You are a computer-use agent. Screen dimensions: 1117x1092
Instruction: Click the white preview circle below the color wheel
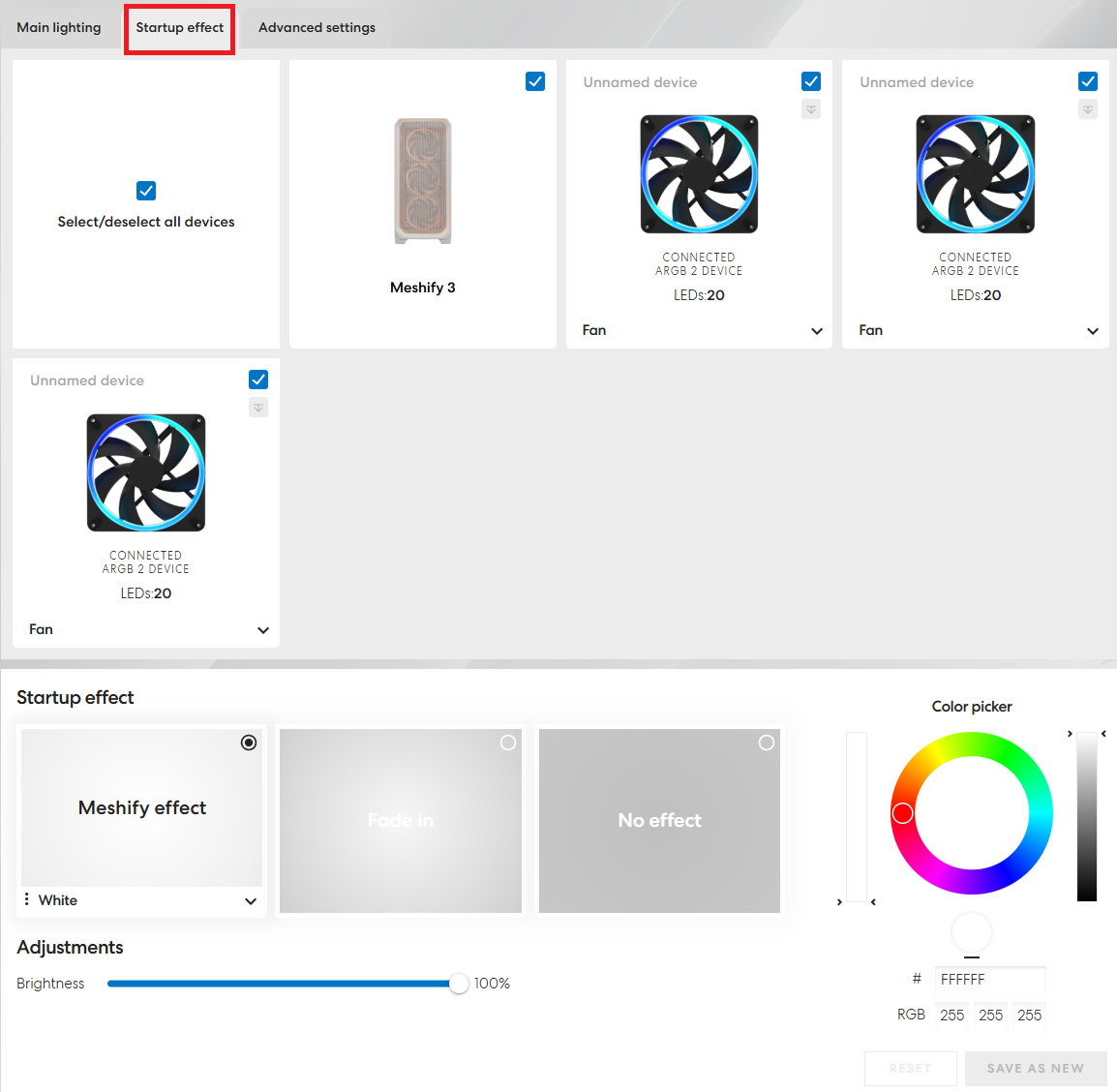(972, 931)
